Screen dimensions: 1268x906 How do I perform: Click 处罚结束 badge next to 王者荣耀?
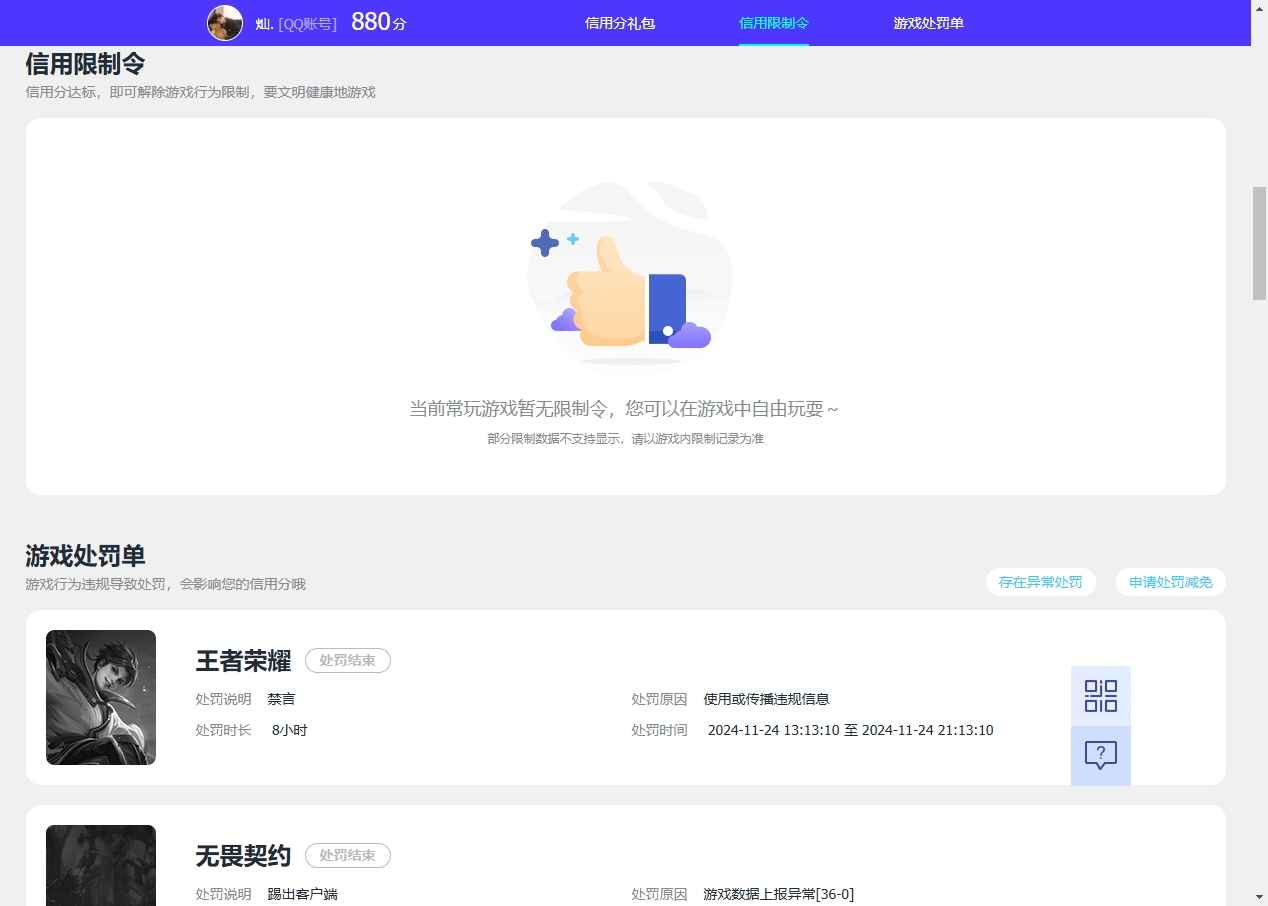(x=348, y=661)
